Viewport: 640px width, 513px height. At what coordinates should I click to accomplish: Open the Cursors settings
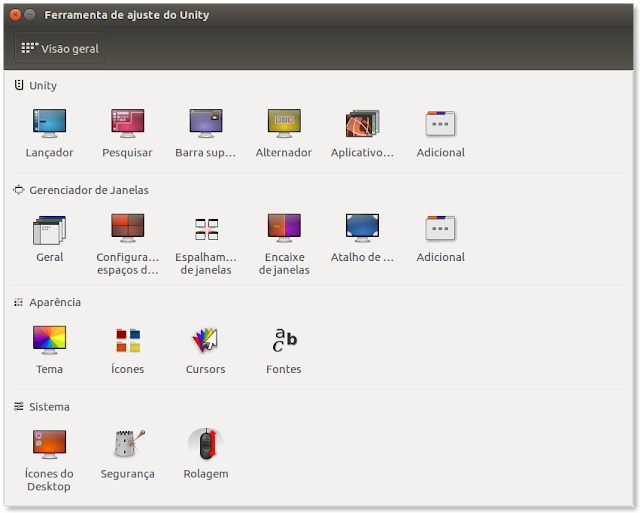point(205,341)
